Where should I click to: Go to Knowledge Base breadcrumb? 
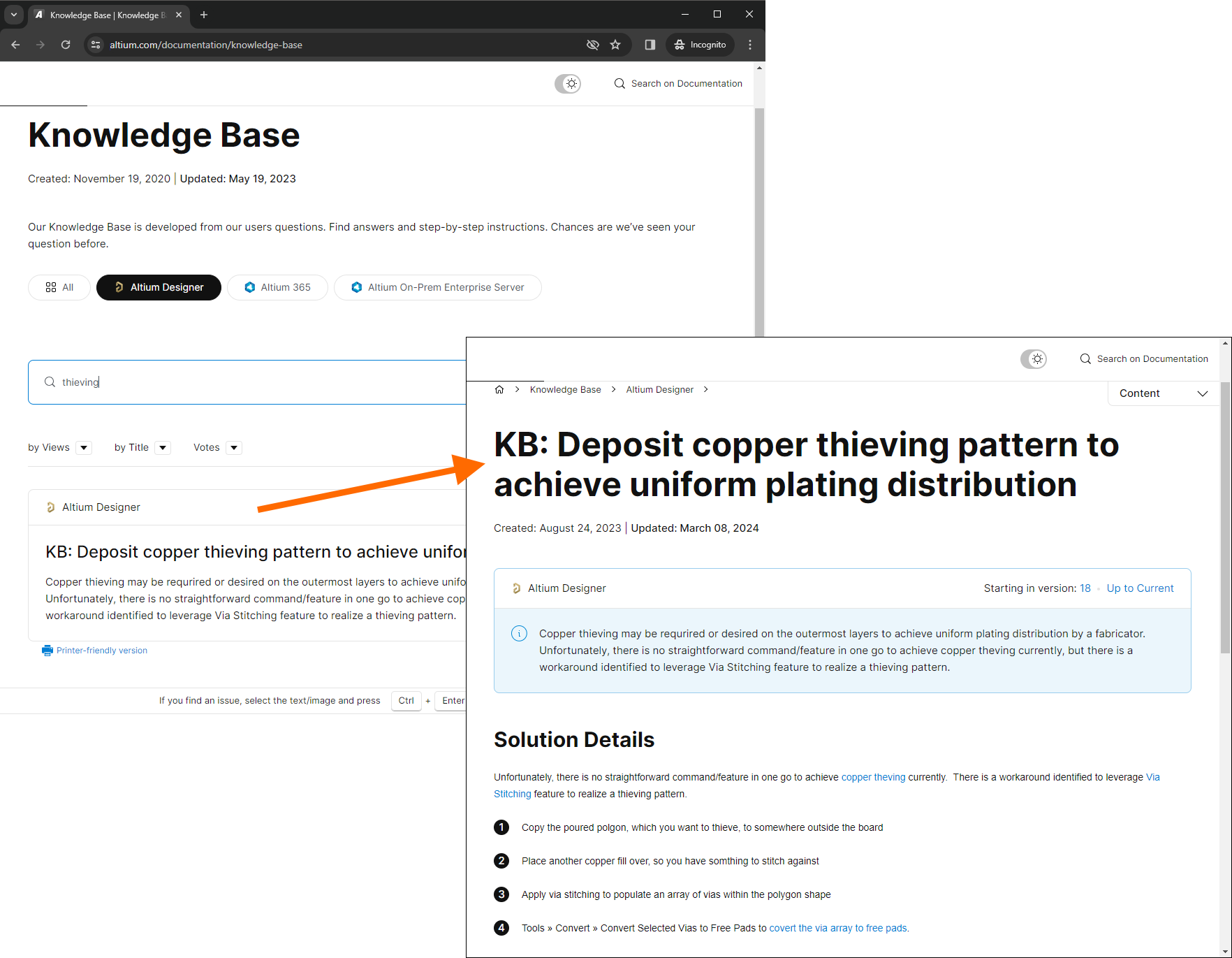[566, 390]
